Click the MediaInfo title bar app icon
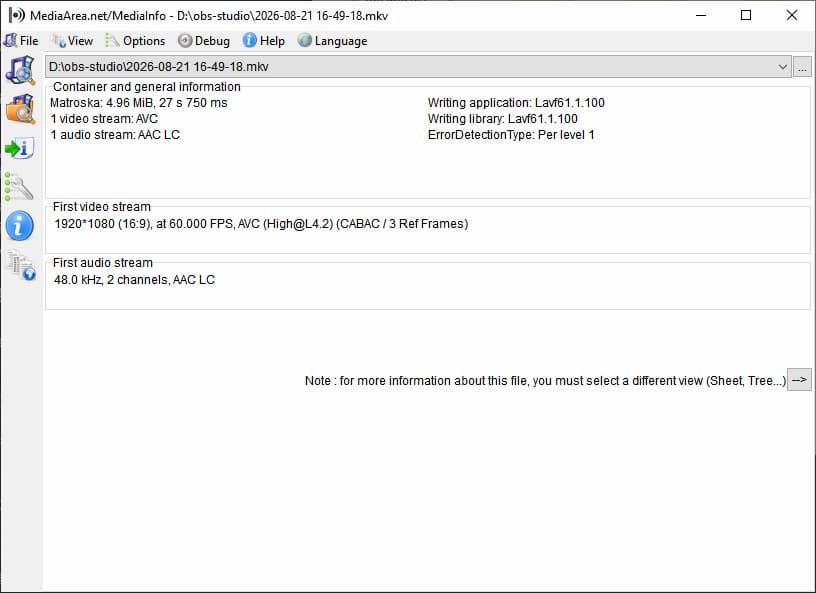Image resolution: width=816 pixels, height=593 pixels. [17, 15]
